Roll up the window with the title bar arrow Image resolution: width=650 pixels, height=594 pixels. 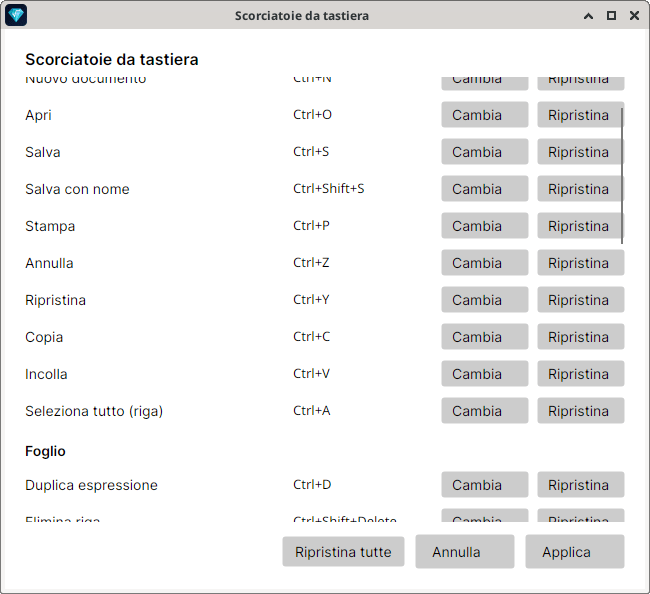(588, 16)
